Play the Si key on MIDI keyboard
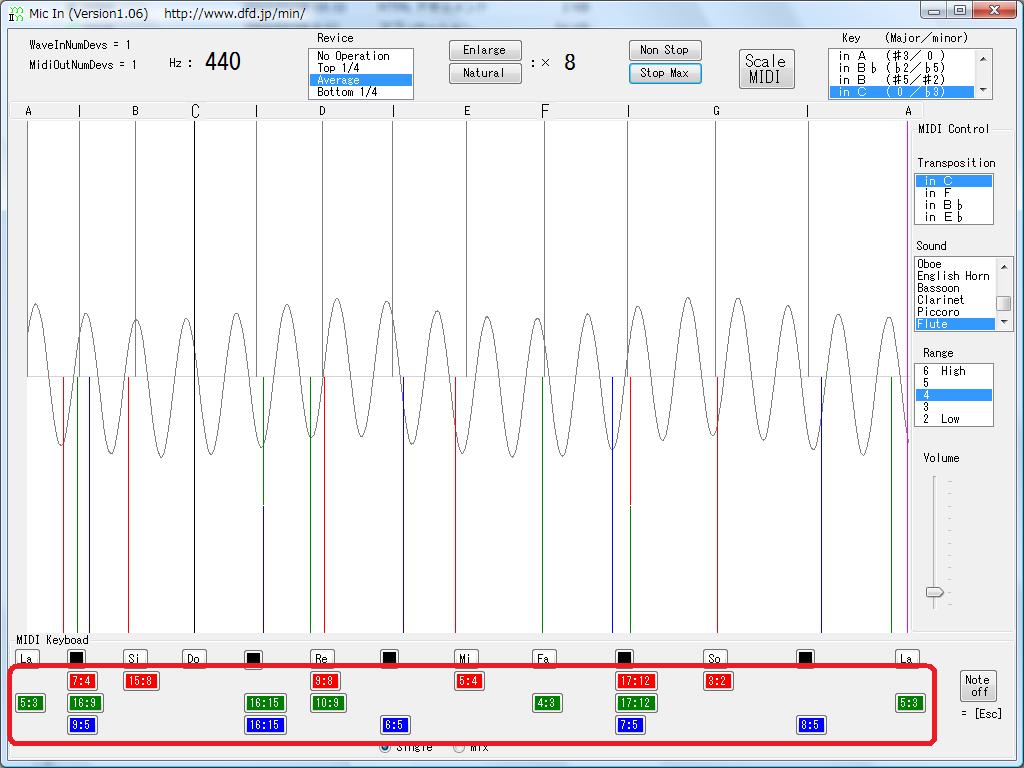Screen dimensions: 1024x768 pos(135,658)
